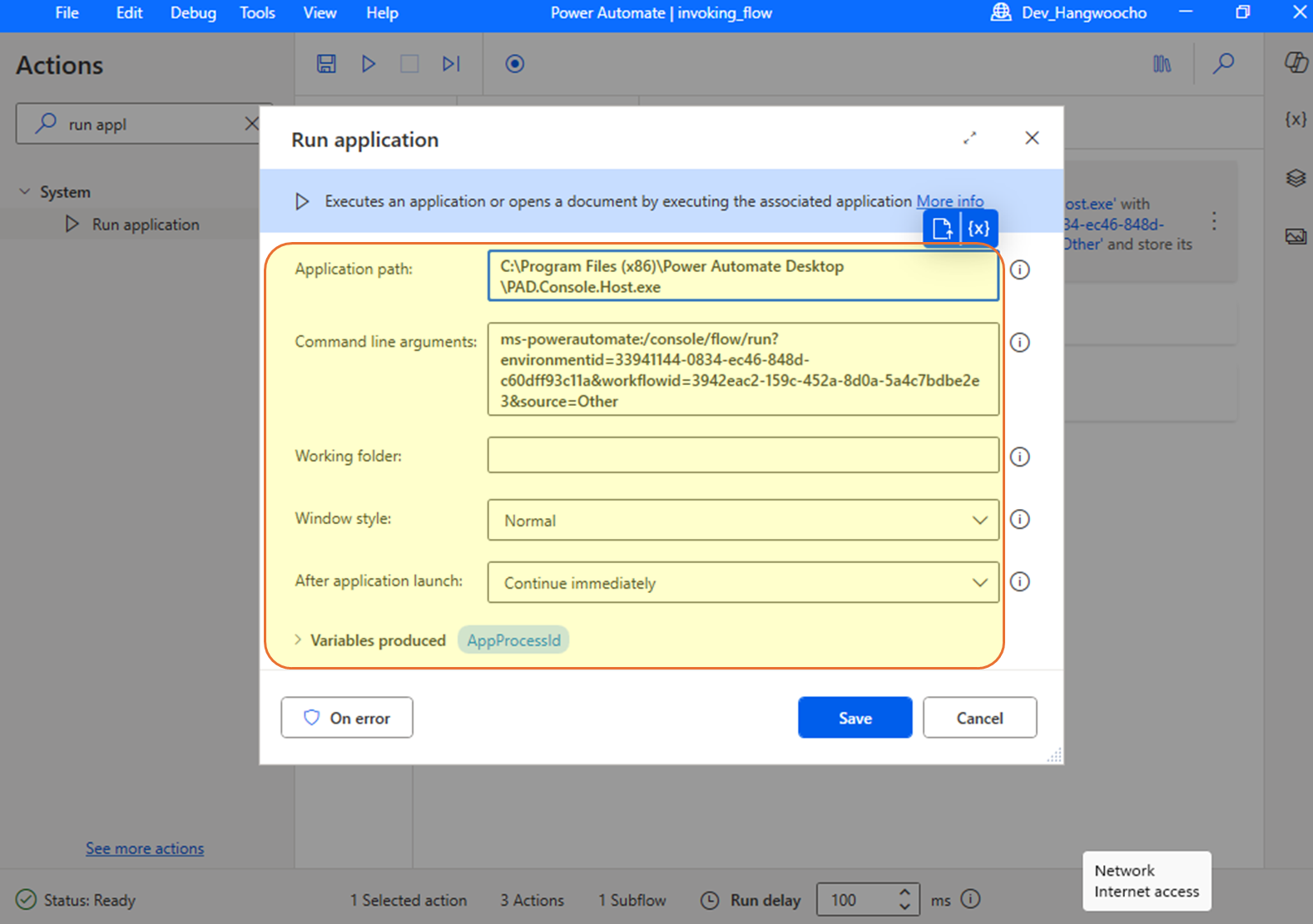Close the Run application dialog
This screenshot has width=1313, height=924.
click(1032, 138)
